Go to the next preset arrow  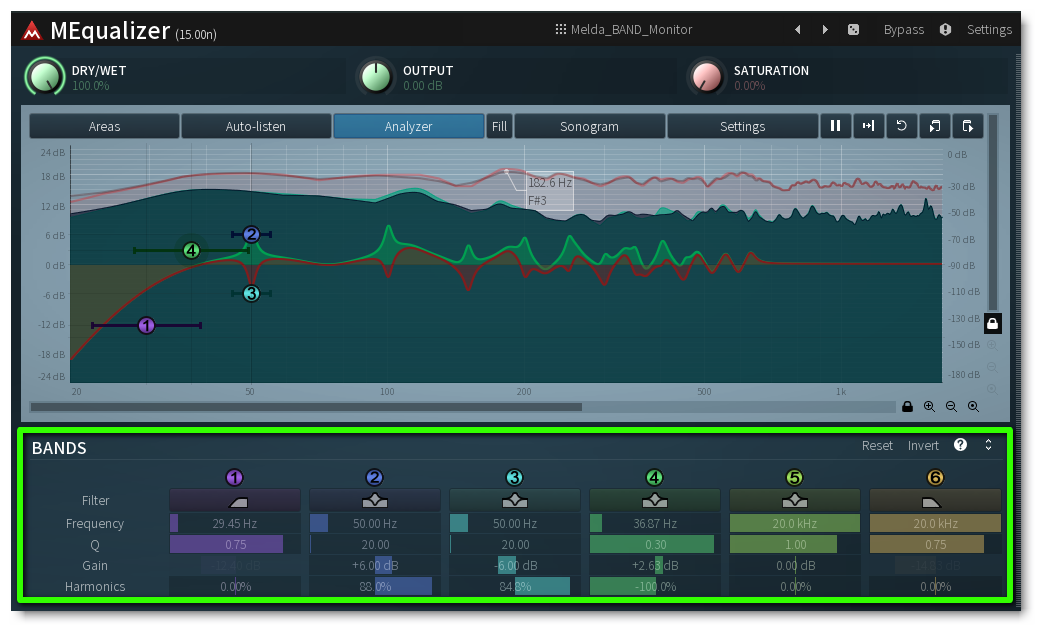pyautogui.click(x=825, y=29)
